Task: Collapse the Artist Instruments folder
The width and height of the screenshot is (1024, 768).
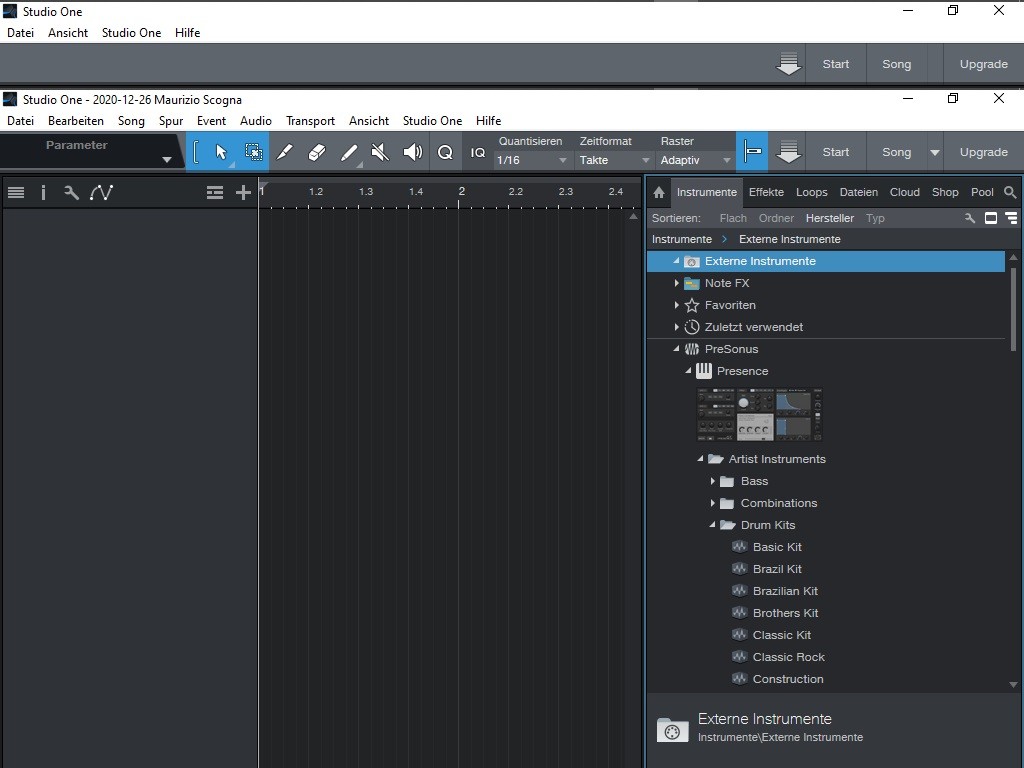Action: tap(700, 458)
